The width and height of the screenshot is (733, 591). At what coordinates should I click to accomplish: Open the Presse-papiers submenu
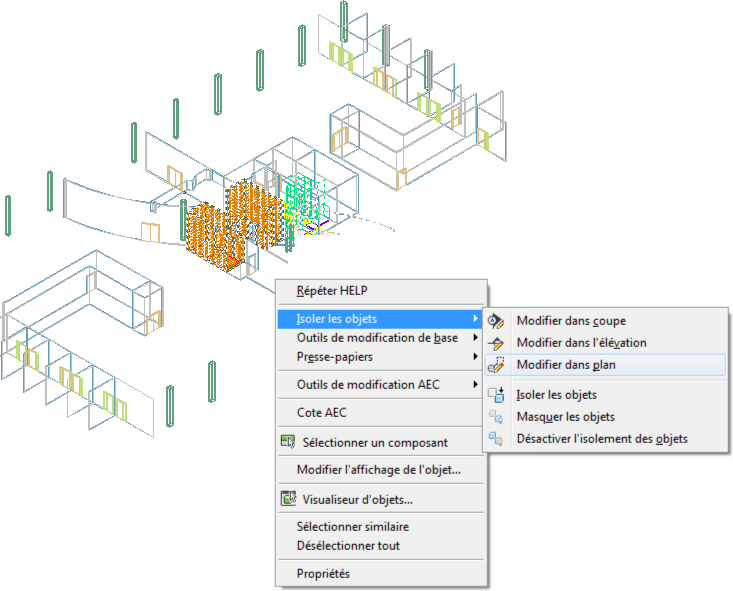[381, 357]
